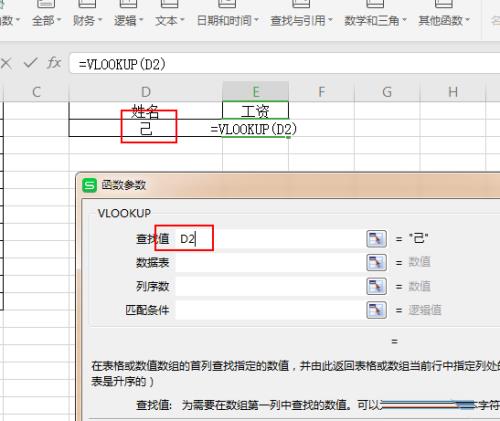Click the cell containing 姓名
Image resolution: width=500 pixels, height=421 pixels.
pyautogui.click(x=146, y=111)
